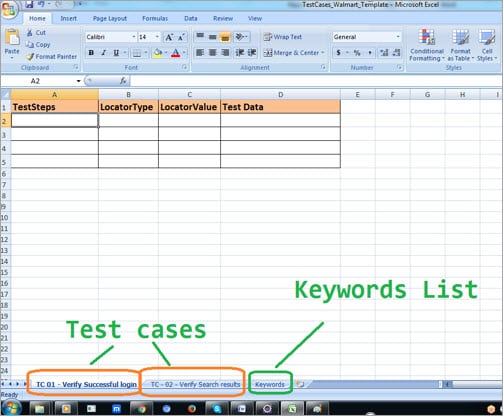
Task: Select the TestSteps header cell
Action: [x=55, y=107]
